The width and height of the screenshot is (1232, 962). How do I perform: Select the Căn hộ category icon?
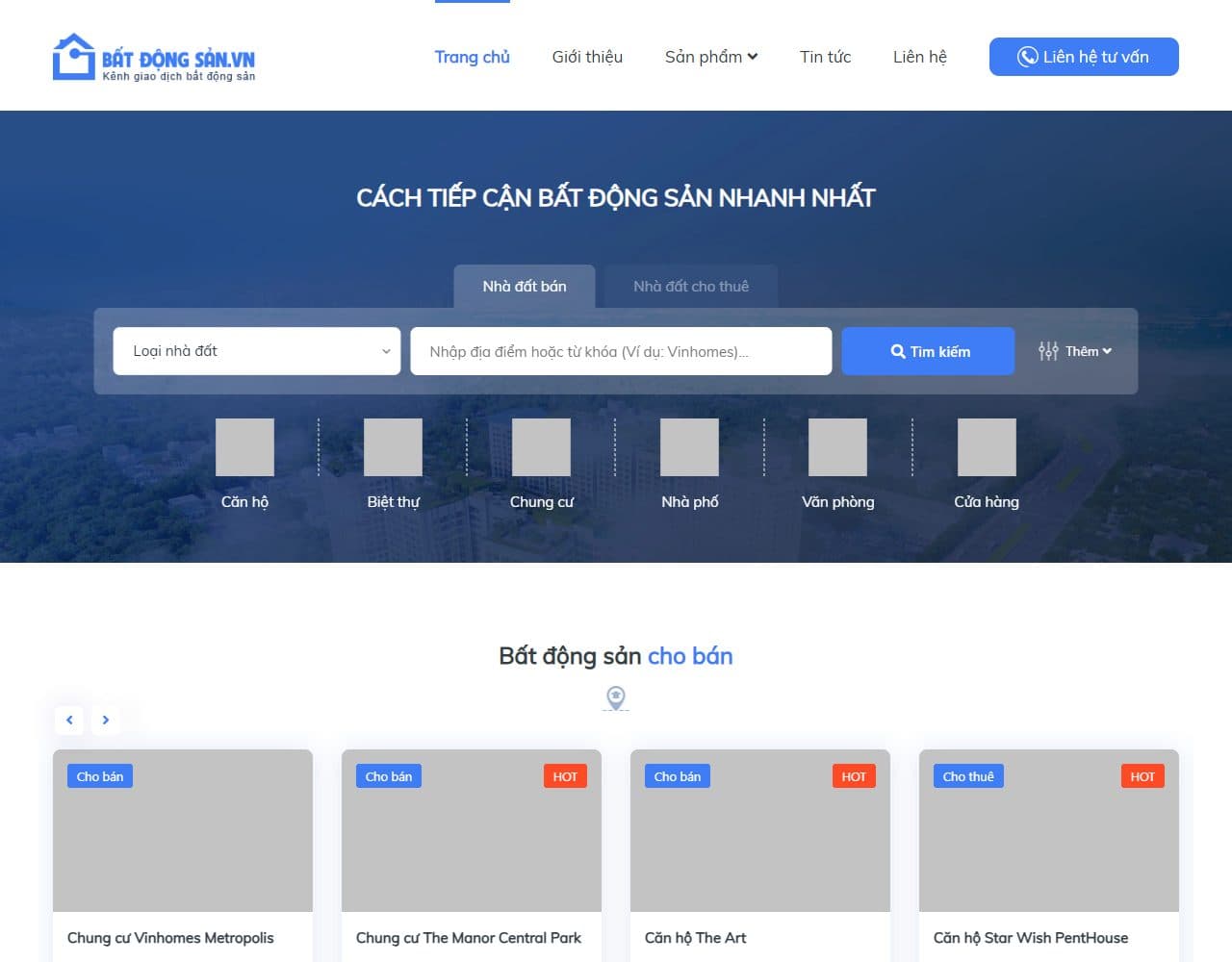[x=244, y=447]
